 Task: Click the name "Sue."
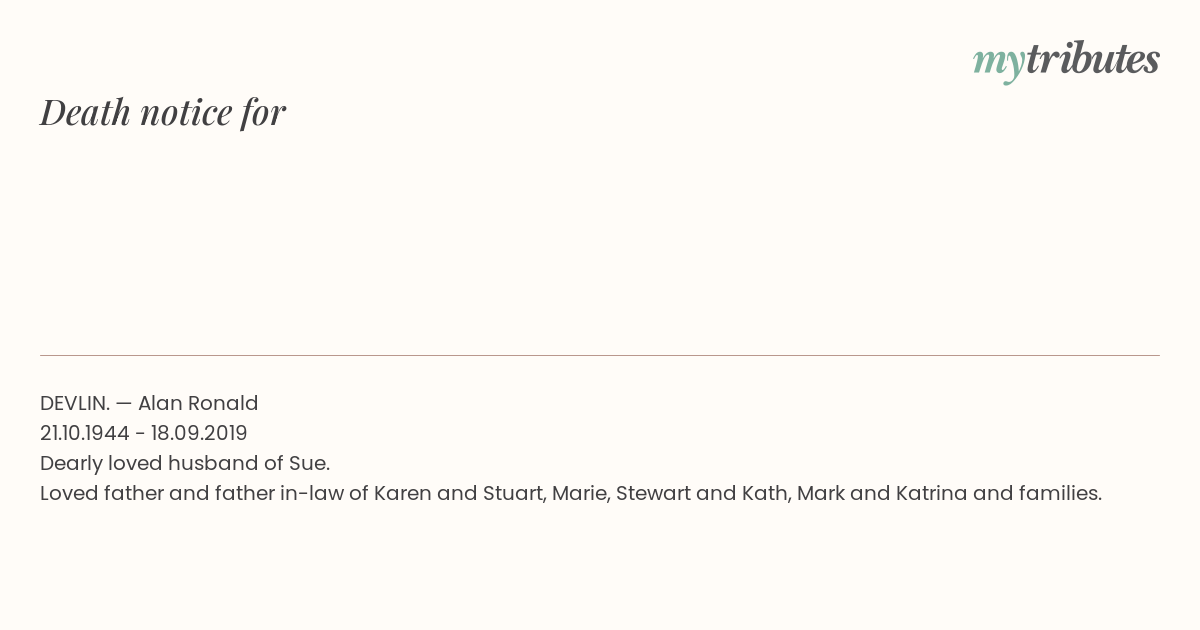tap(310, 463)
